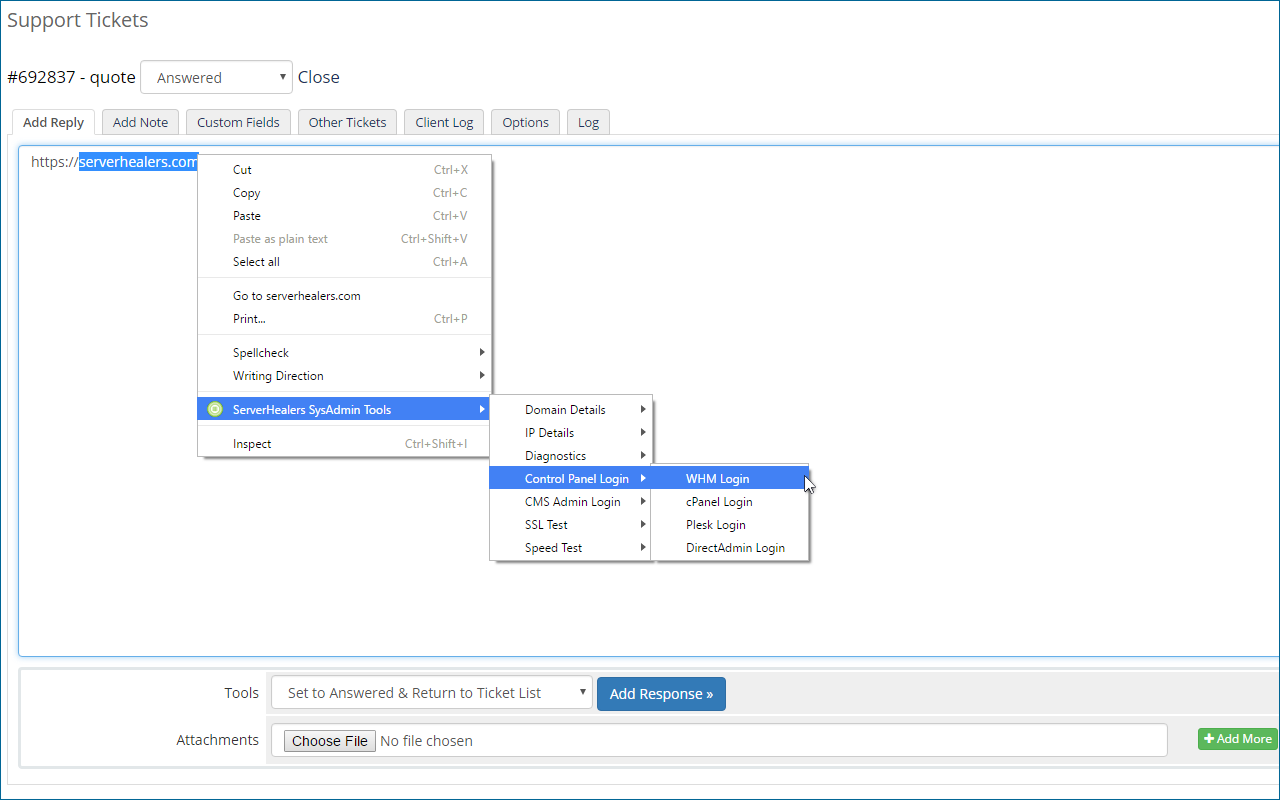
Task: Select WHM Login option
Action: [731, 479]
